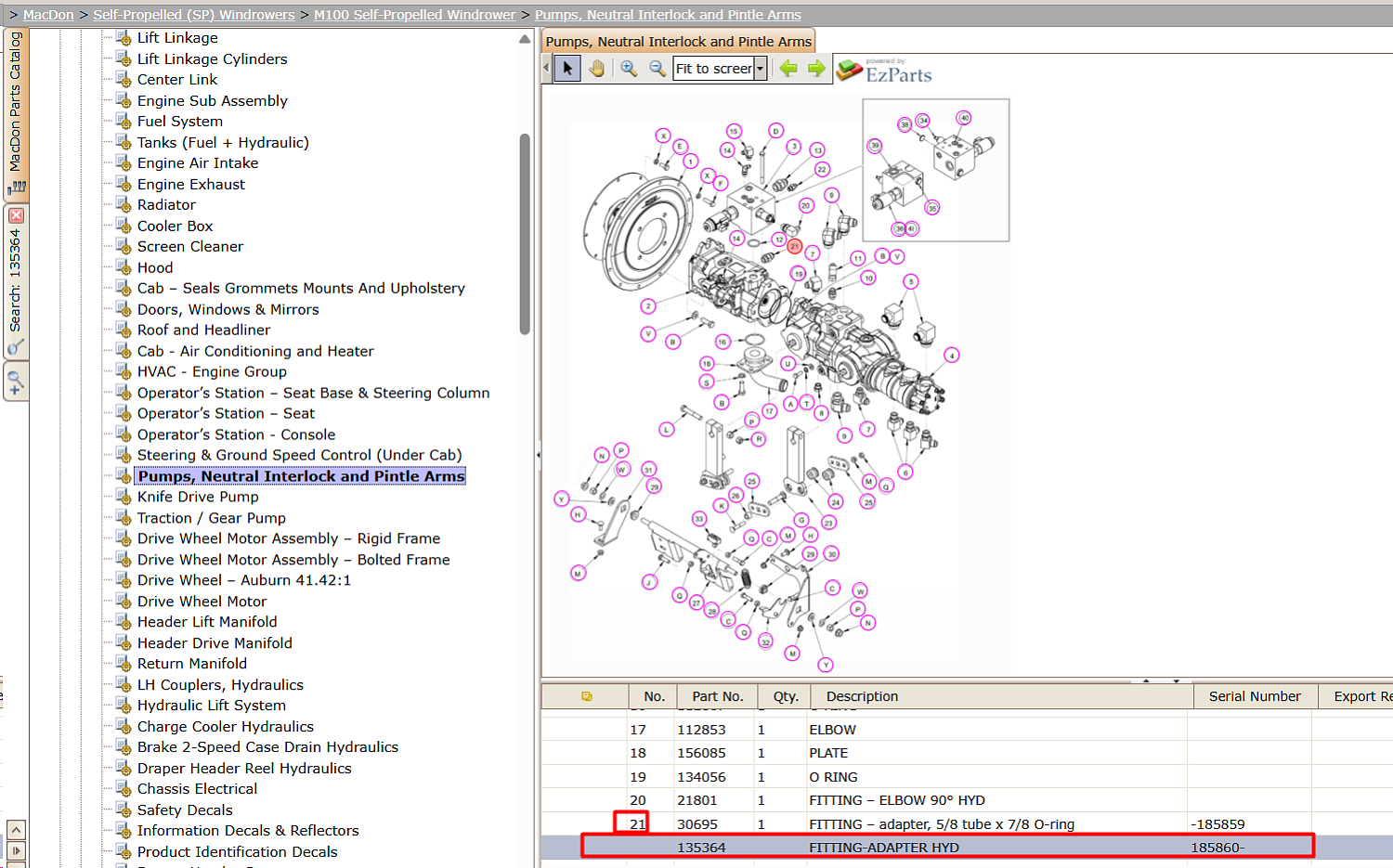Click the Doors, Windows & Mirrors page icon
The width and height of the screenshot is (1393, 868).
pyautogui.click(x=123, y=309)
